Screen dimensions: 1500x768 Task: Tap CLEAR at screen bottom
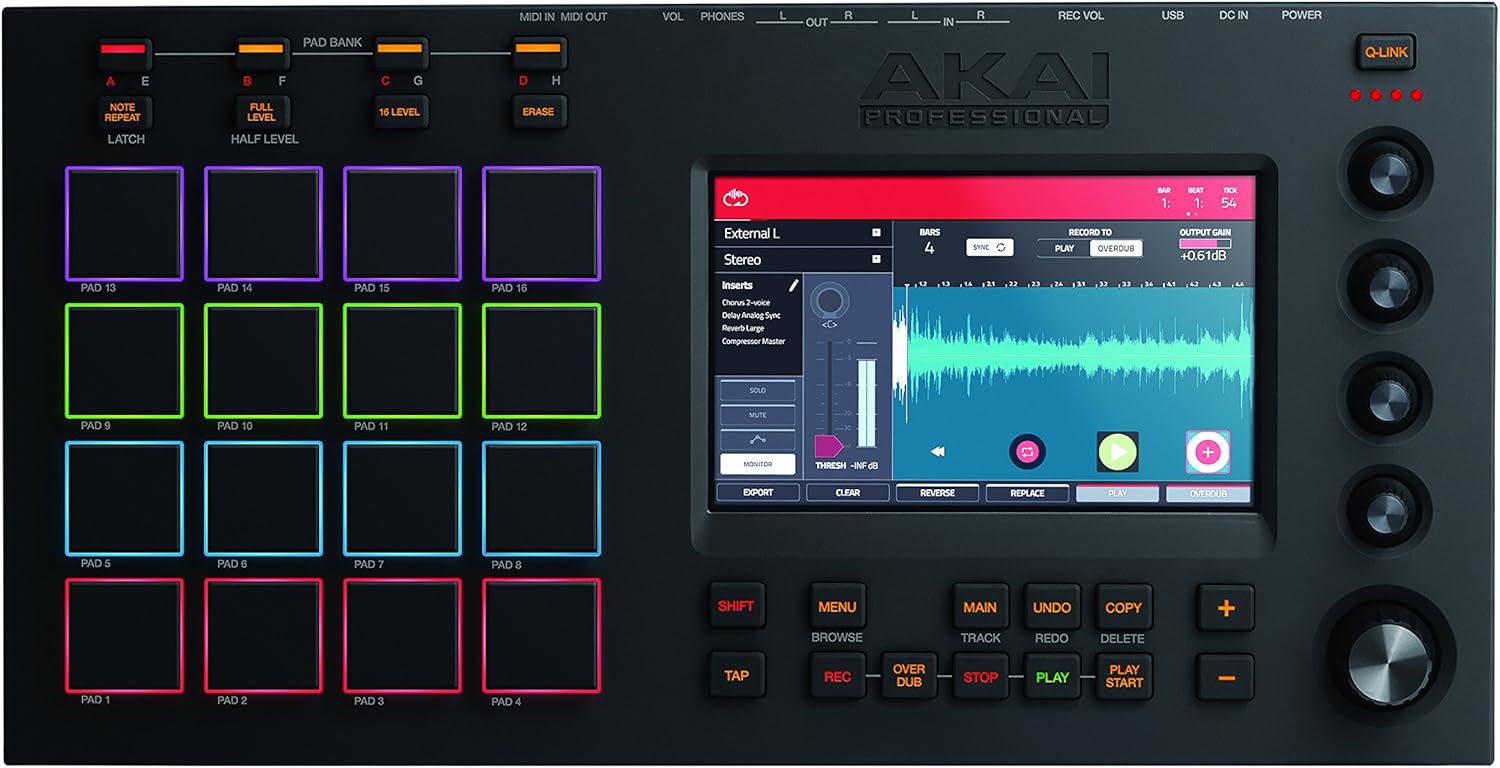[x=848, y=493]
